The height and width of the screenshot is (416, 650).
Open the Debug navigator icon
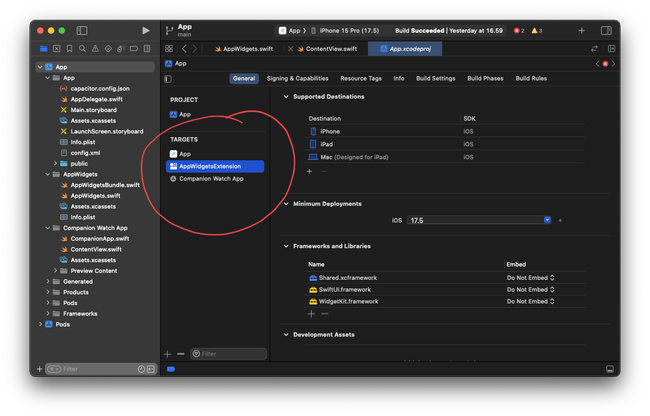121,49
